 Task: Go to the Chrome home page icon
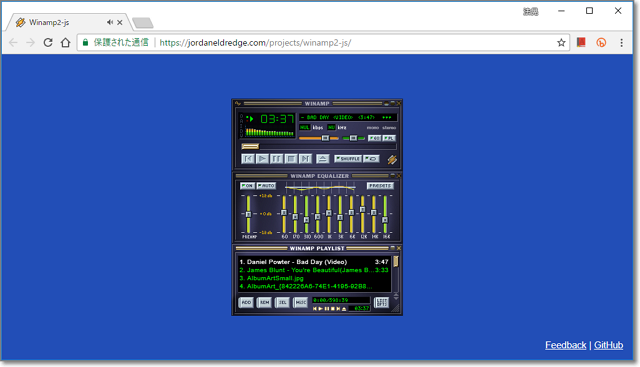coord(65,42)
